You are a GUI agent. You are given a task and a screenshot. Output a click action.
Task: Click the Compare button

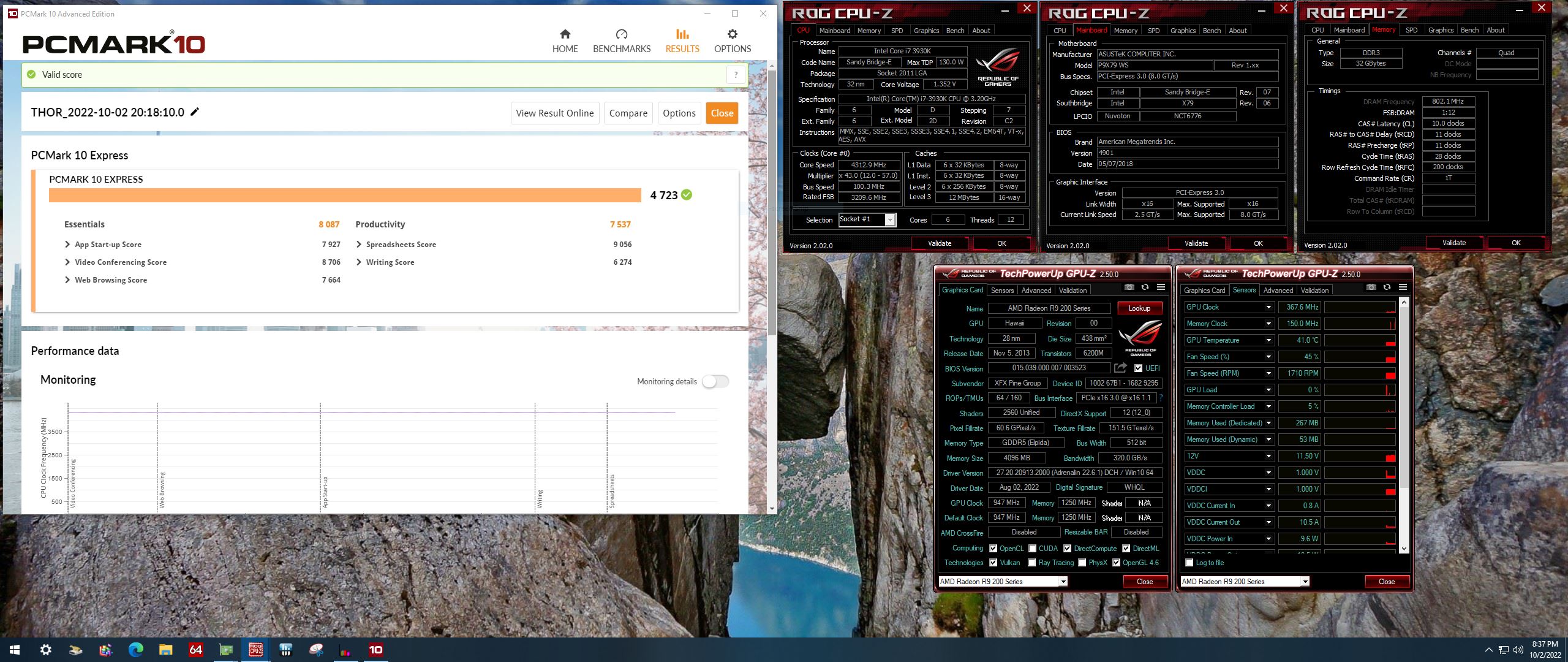pos(628,113)
